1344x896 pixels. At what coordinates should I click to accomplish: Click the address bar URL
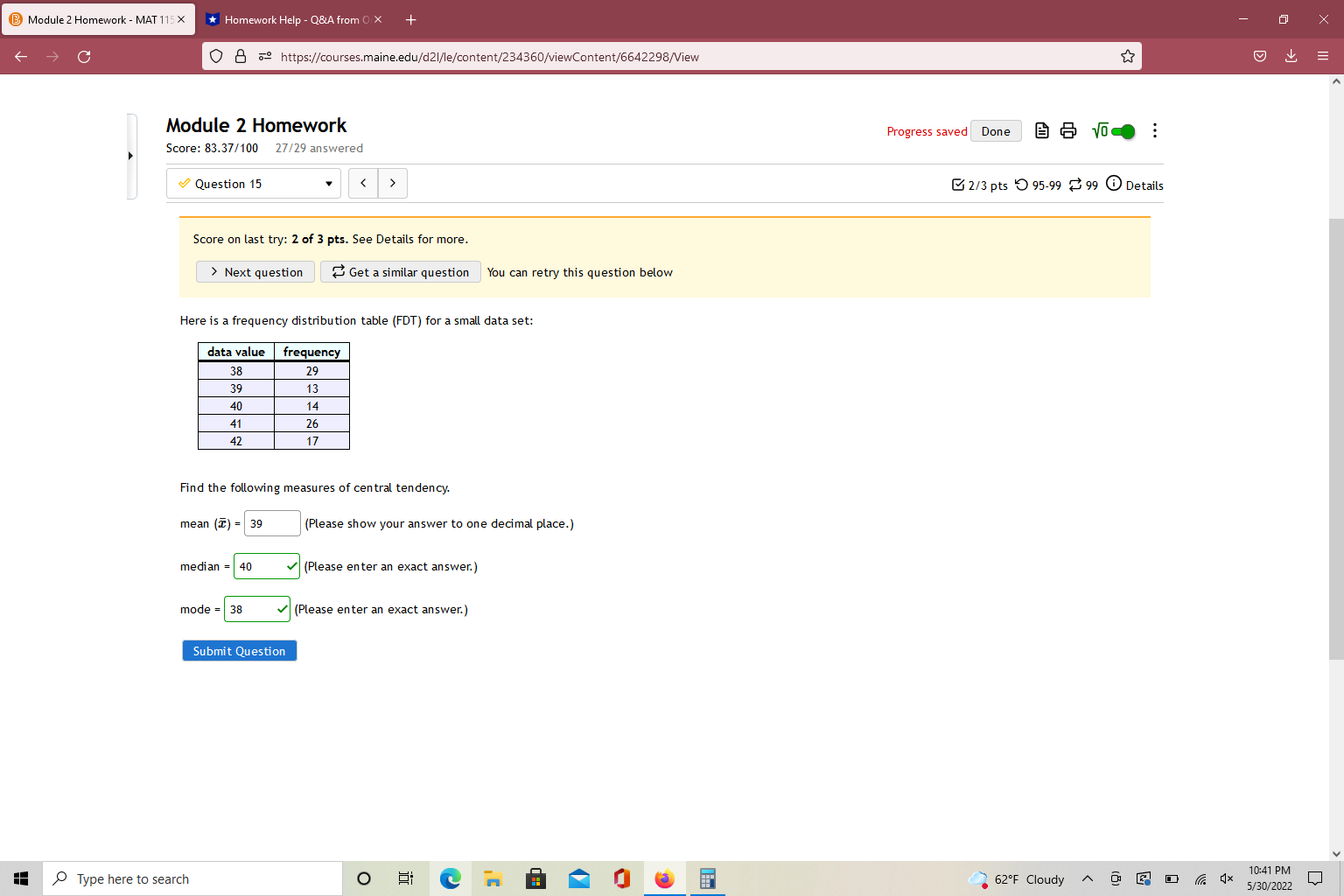point(489,57)
